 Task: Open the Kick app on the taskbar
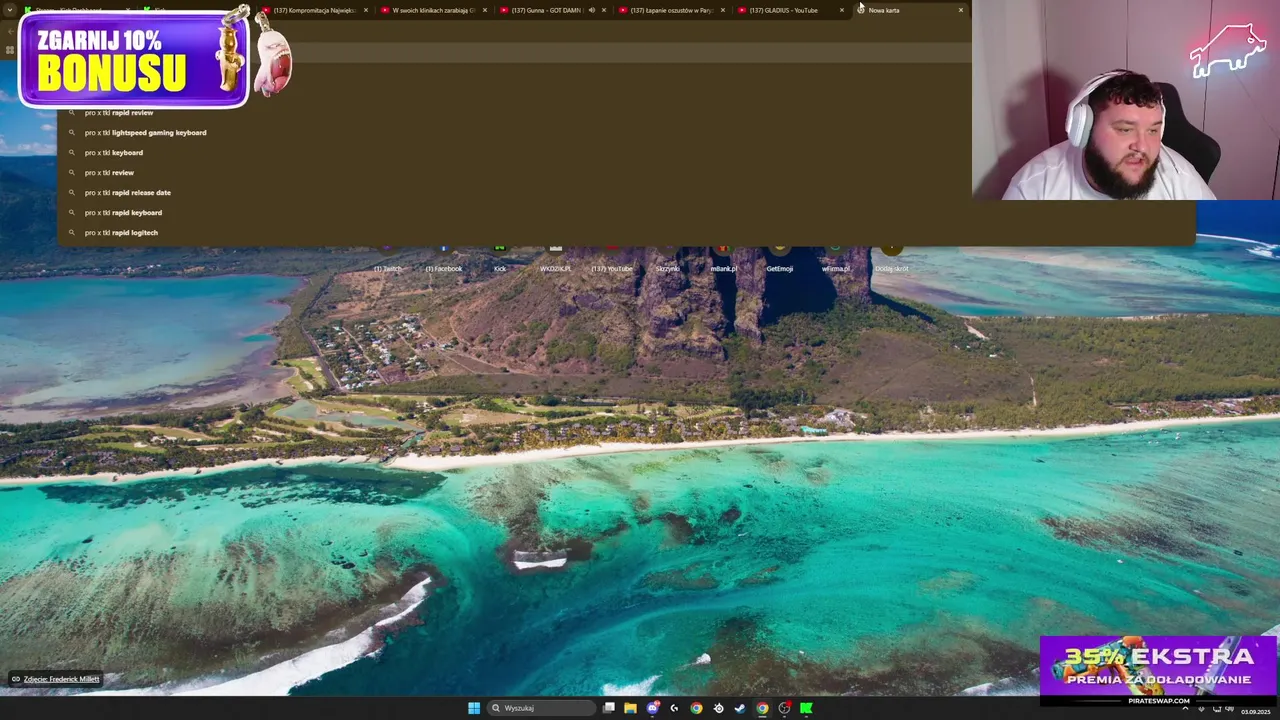tap(806, 708)
